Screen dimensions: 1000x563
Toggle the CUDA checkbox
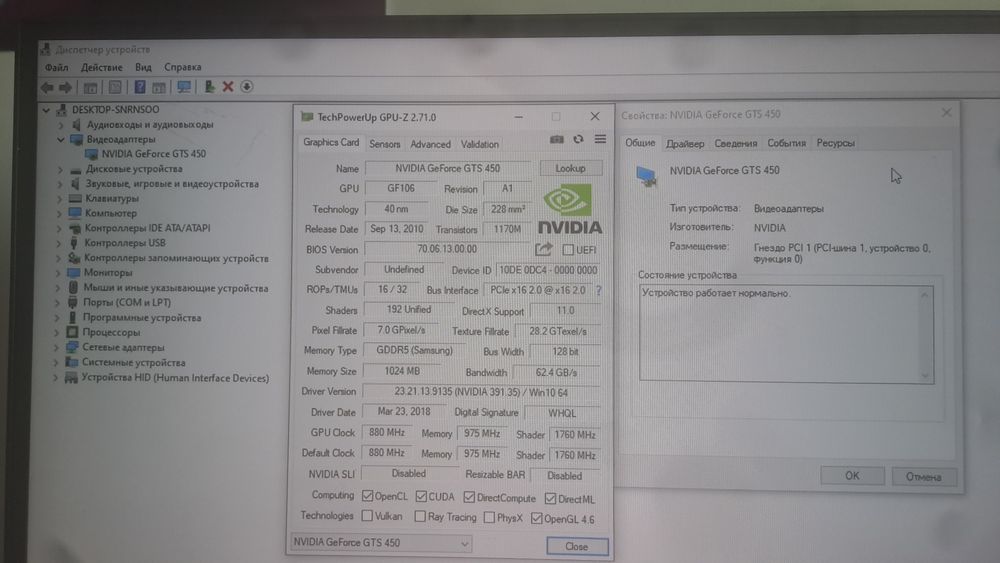point(421,496)
